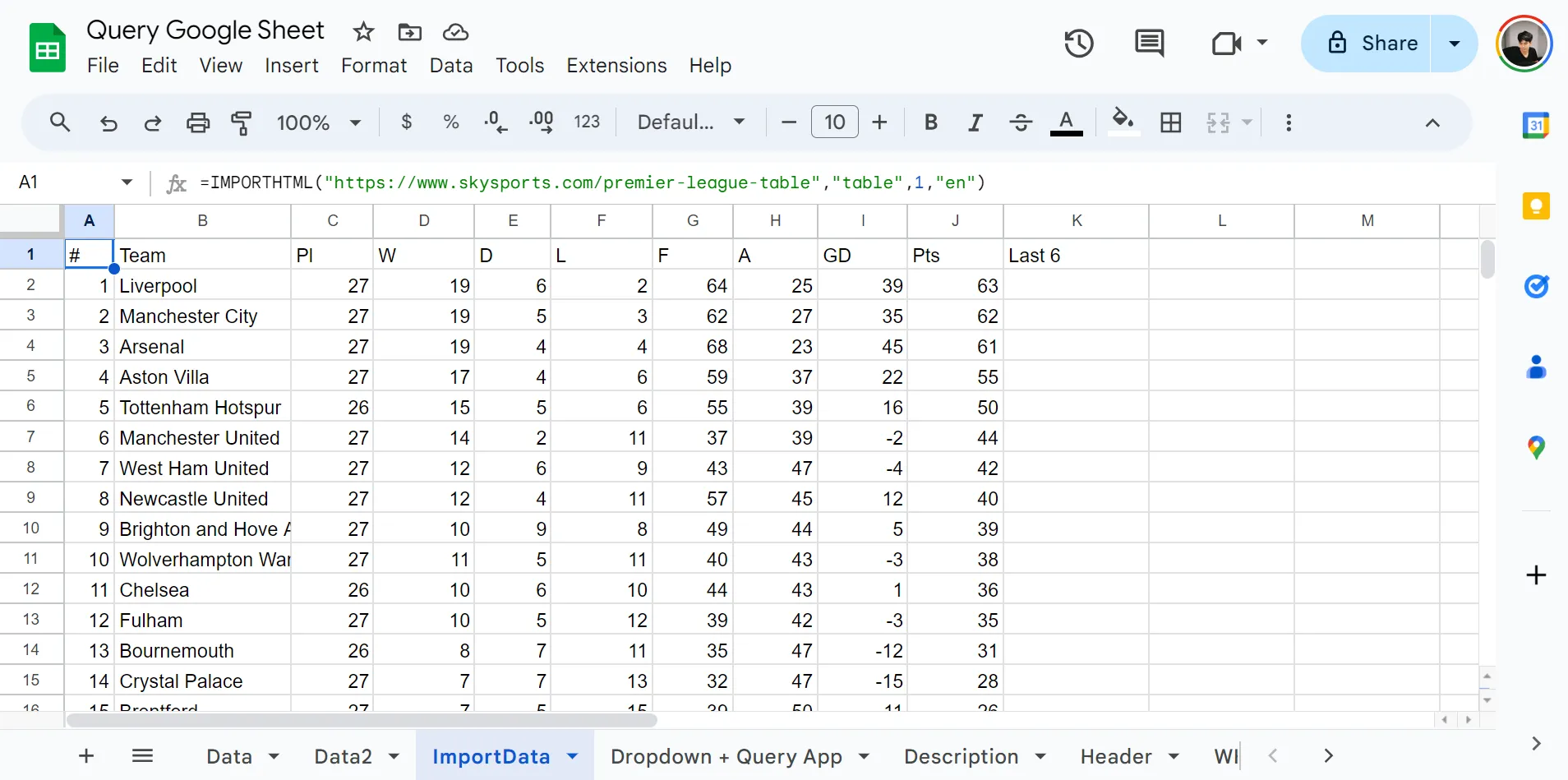Format selection as percent
This screenshot has height=780, width=1568.
[450, 122]
